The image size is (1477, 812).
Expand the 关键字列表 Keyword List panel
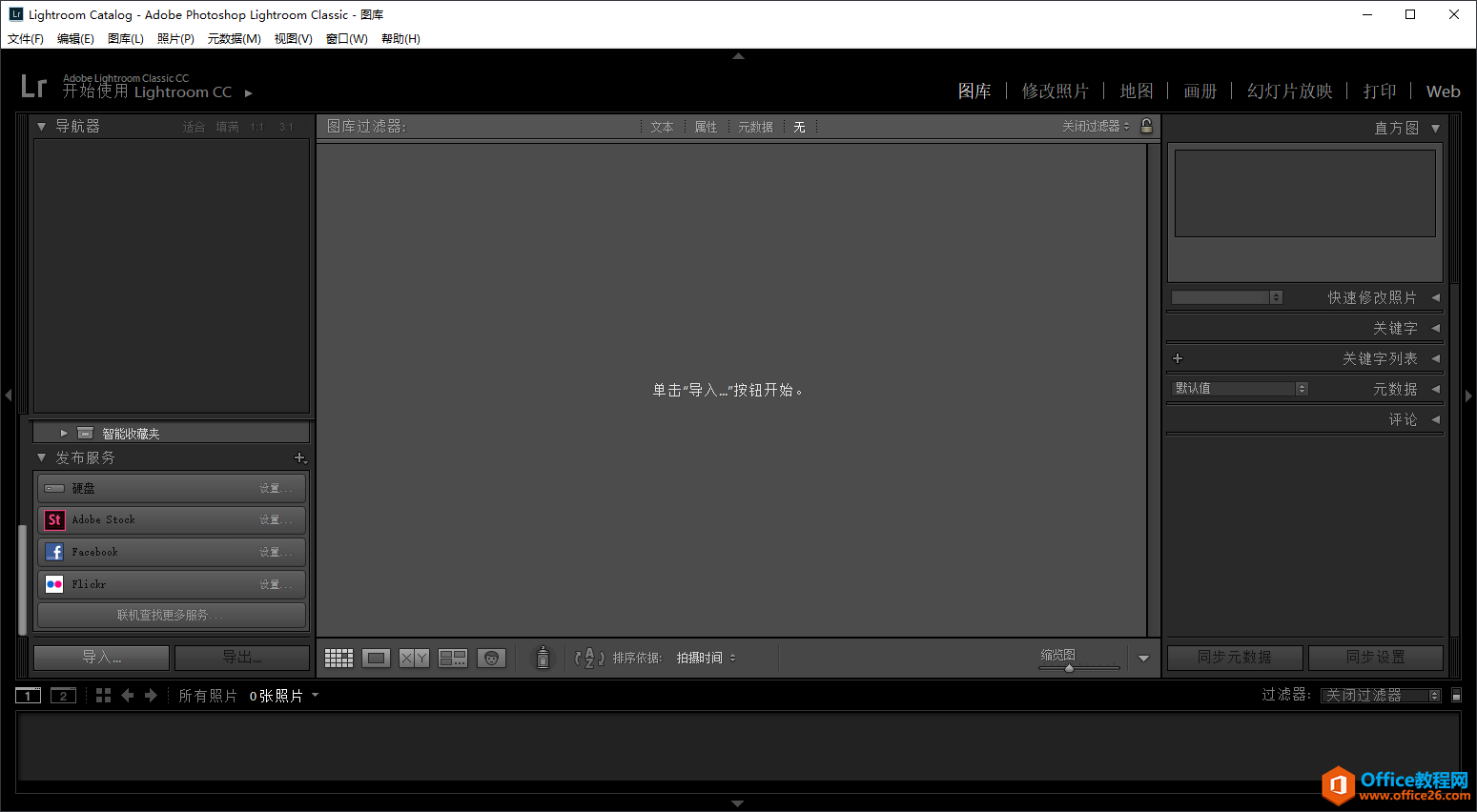tap(1435, 358)
